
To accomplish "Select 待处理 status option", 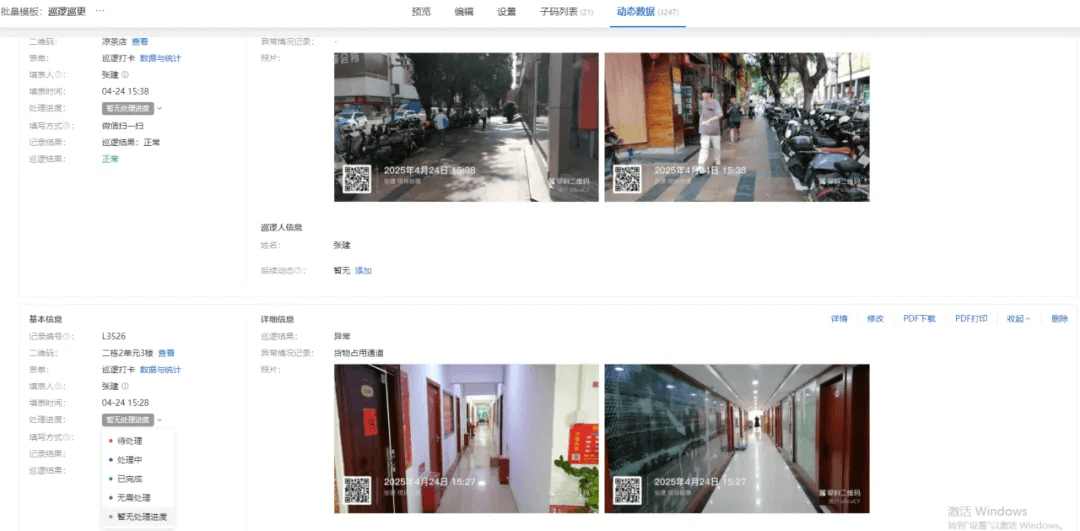I will 130,441.
